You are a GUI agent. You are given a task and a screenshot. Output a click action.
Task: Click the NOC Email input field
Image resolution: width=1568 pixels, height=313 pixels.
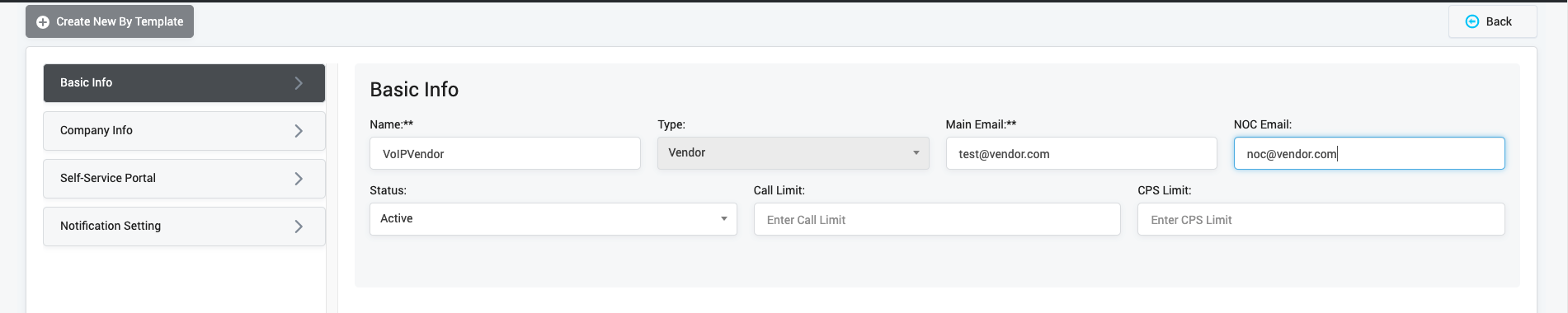1369,153
